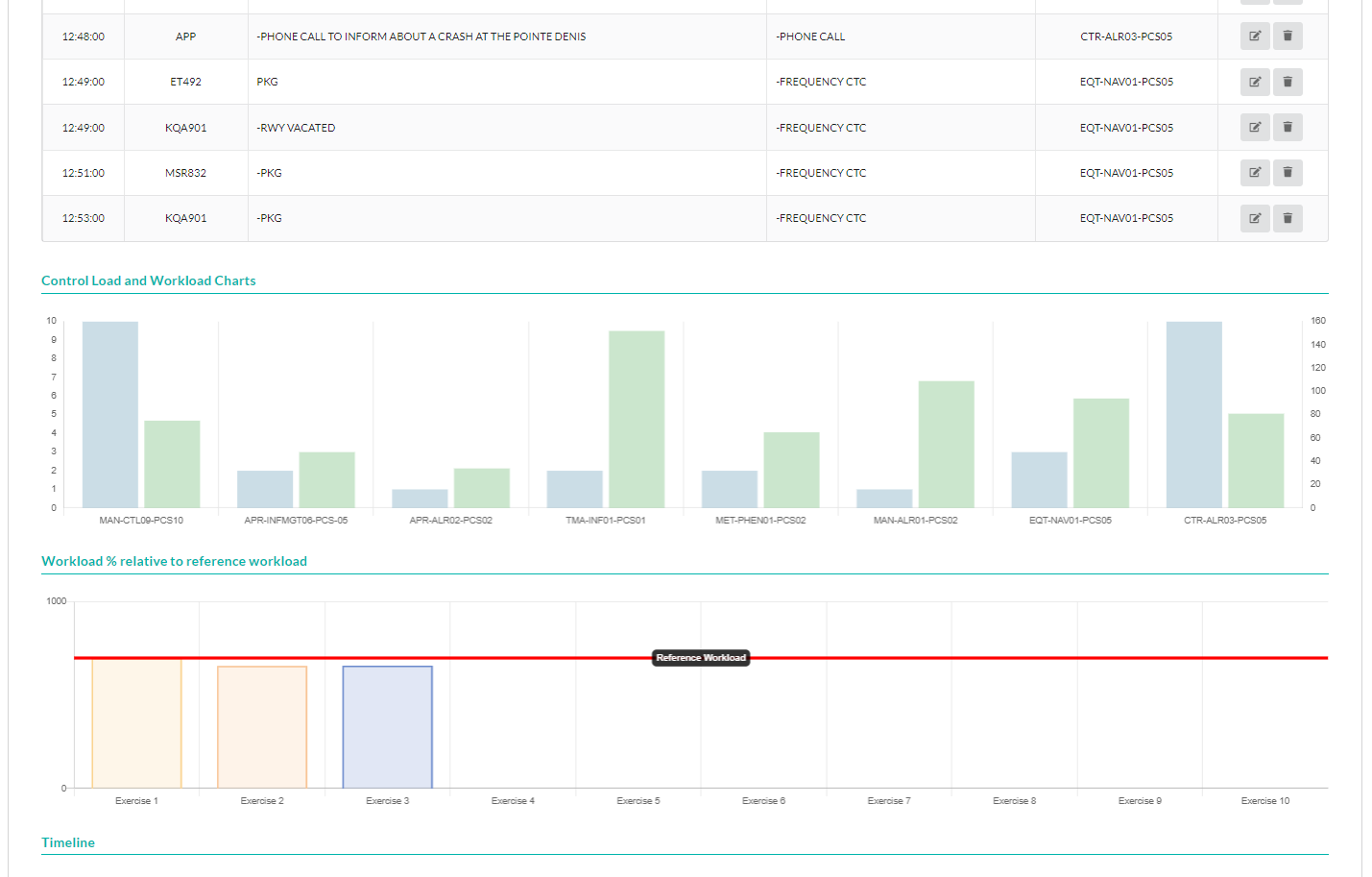Click EQT-NAV01-PCS05 in the ET492 row
Viewport: 1372px width, 877px height.
coord(1126,82)
